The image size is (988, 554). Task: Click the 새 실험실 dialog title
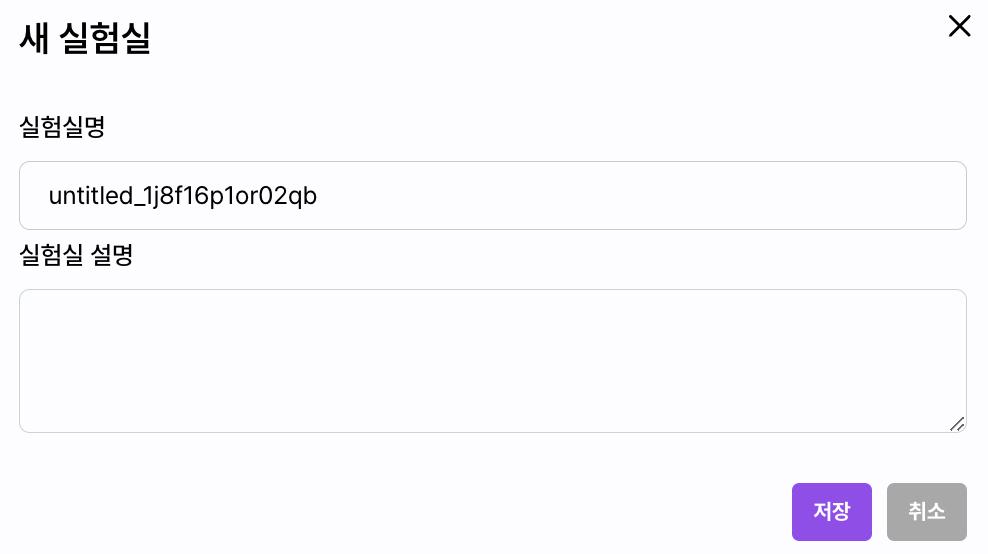pyautogui.click(x=85, y=38)
